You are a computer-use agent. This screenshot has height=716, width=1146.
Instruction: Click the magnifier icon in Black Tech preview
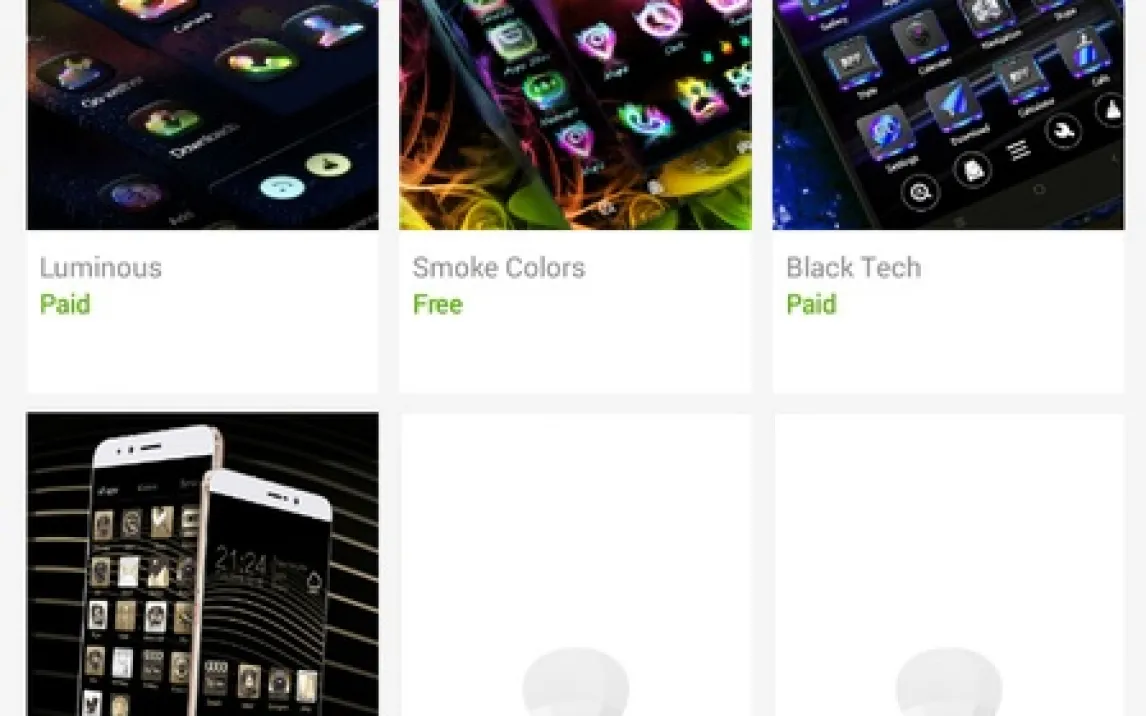pyautogui.click(x=920, y=192)
